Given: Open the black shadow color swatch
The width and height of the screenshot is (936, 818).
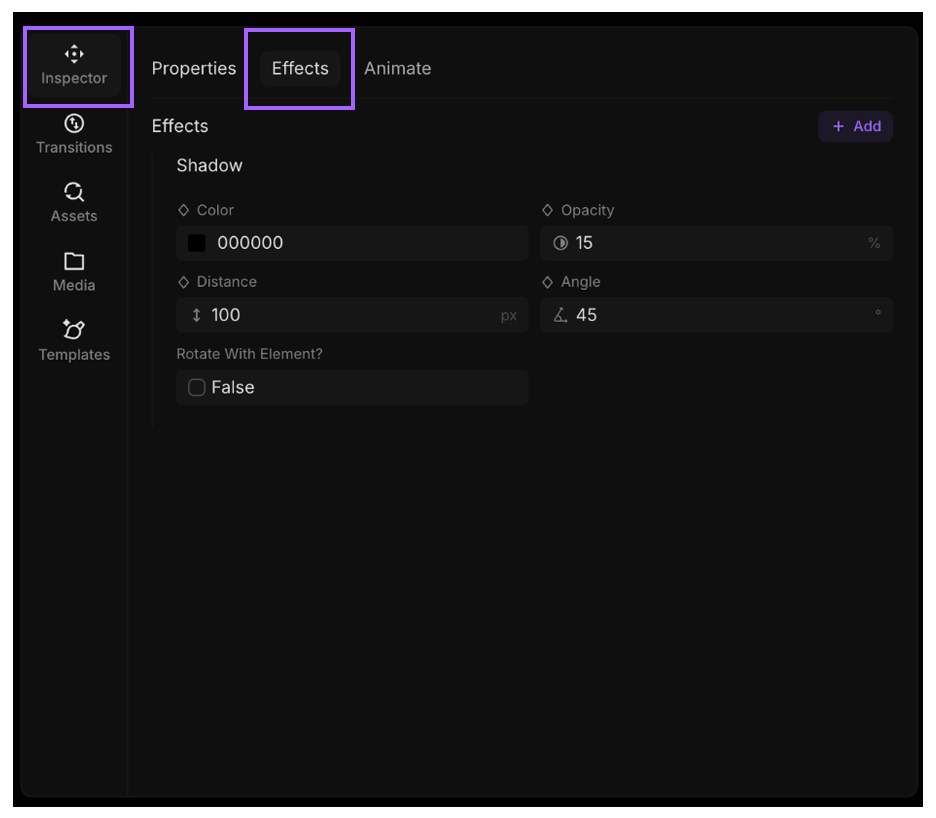Looking at the screenshot, I should [196, 242].
